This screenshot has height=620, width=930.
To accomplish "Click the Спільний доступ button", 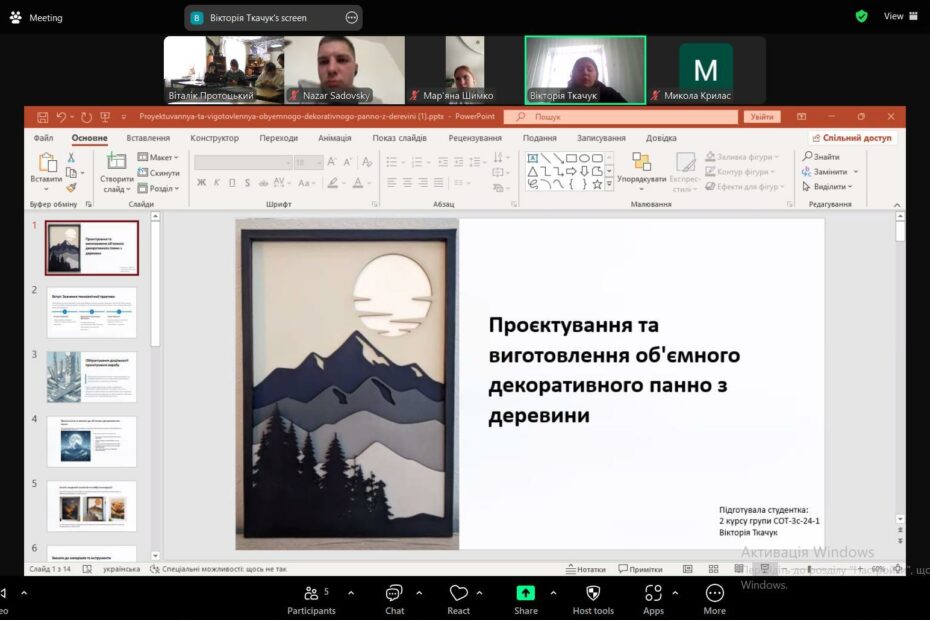I will (853, 138).
